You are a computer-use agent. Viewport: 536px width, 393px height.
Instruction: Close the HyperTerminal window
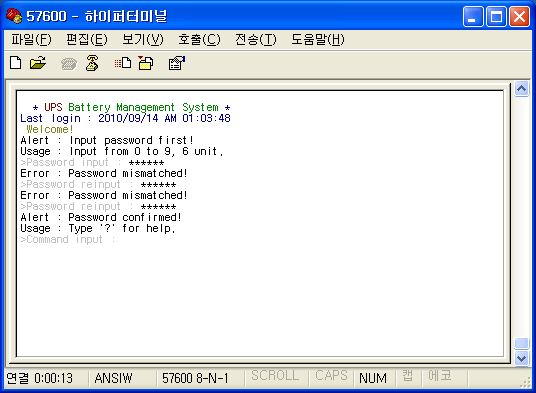519,16
